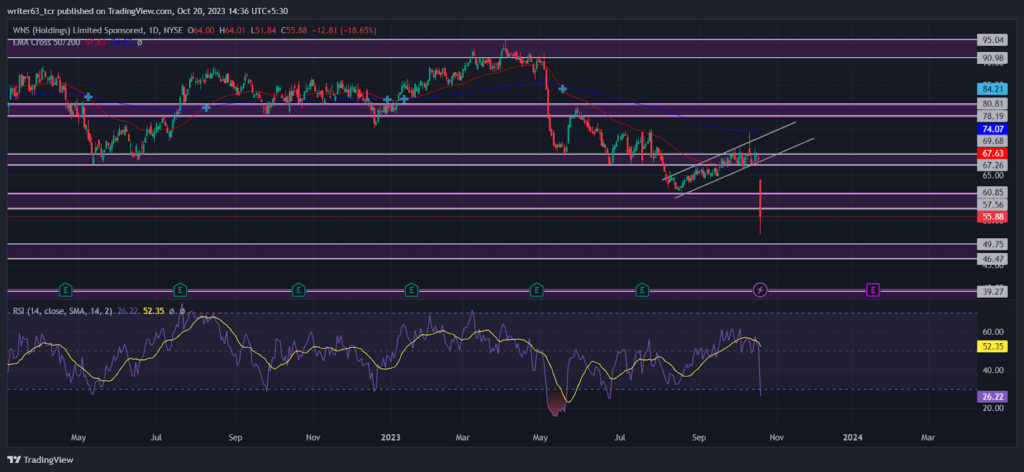The width and height of the screenshot is (1024, 472).
Task: Click the 2023 label on the time axis
Action: (x=390, y=435)
